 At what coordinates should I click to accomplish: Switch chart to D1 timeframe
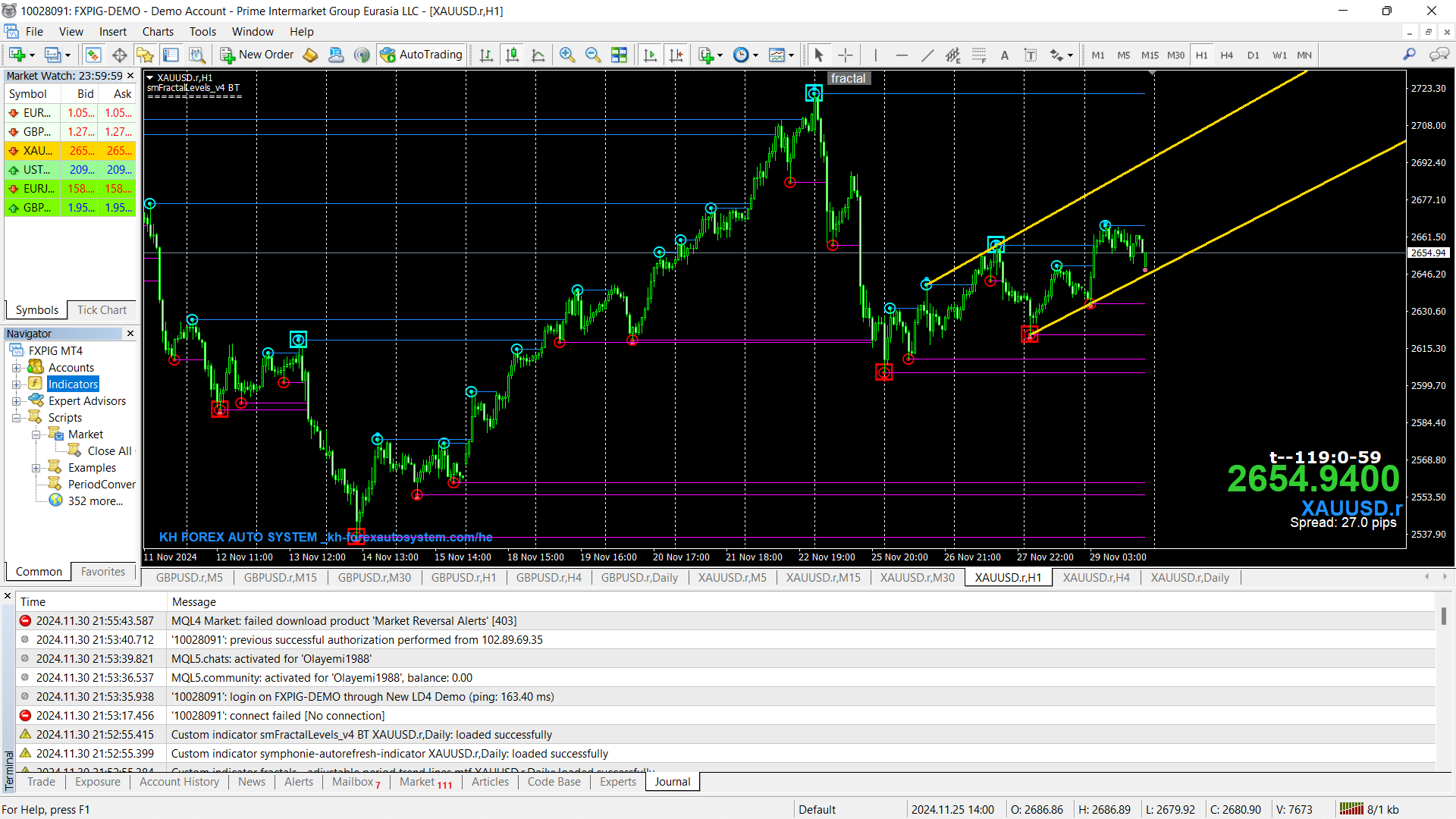(1253, 55)
